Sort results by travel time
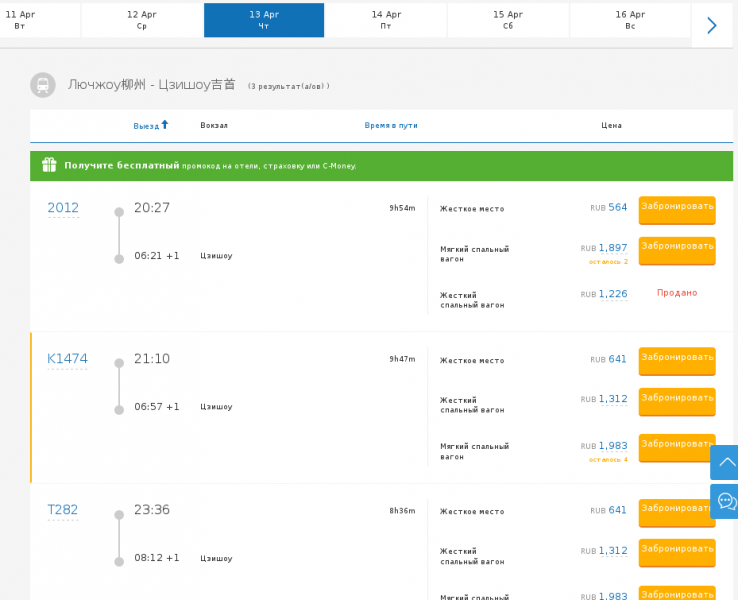This screenshot has height=600, width=738. 391,126
